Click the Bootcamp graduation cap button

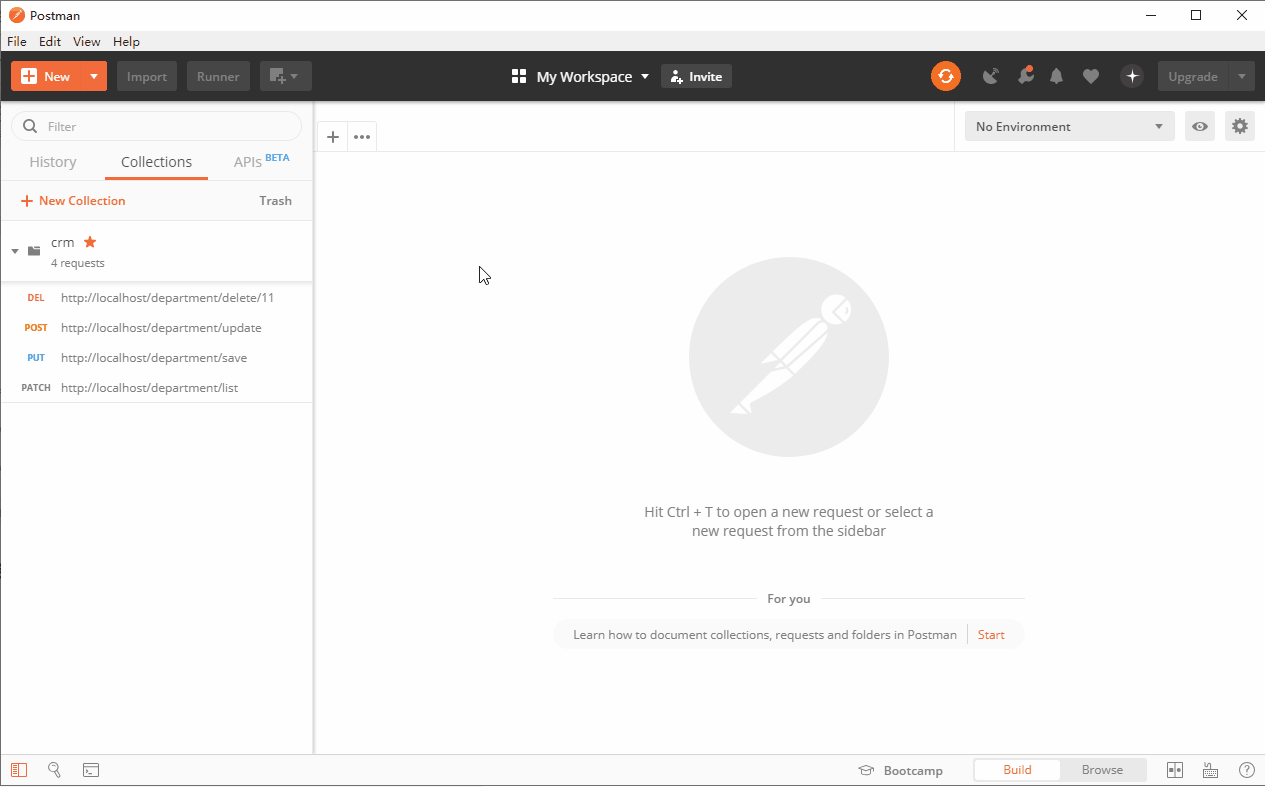point(901,770)
